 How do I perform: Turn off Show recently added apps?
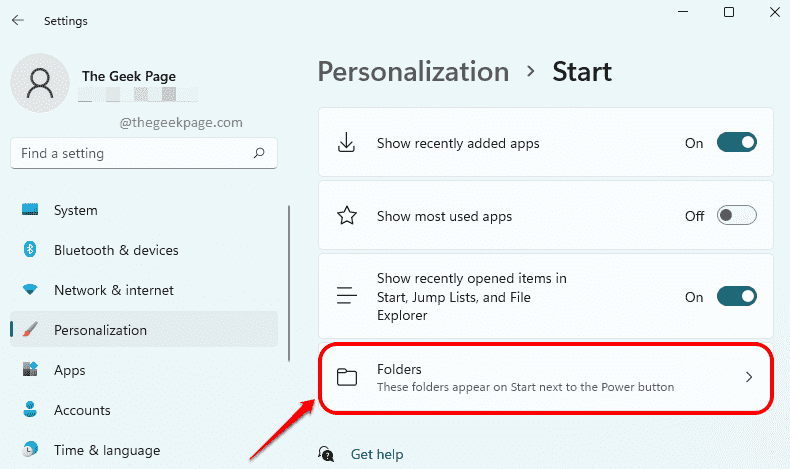coord(737,143)
